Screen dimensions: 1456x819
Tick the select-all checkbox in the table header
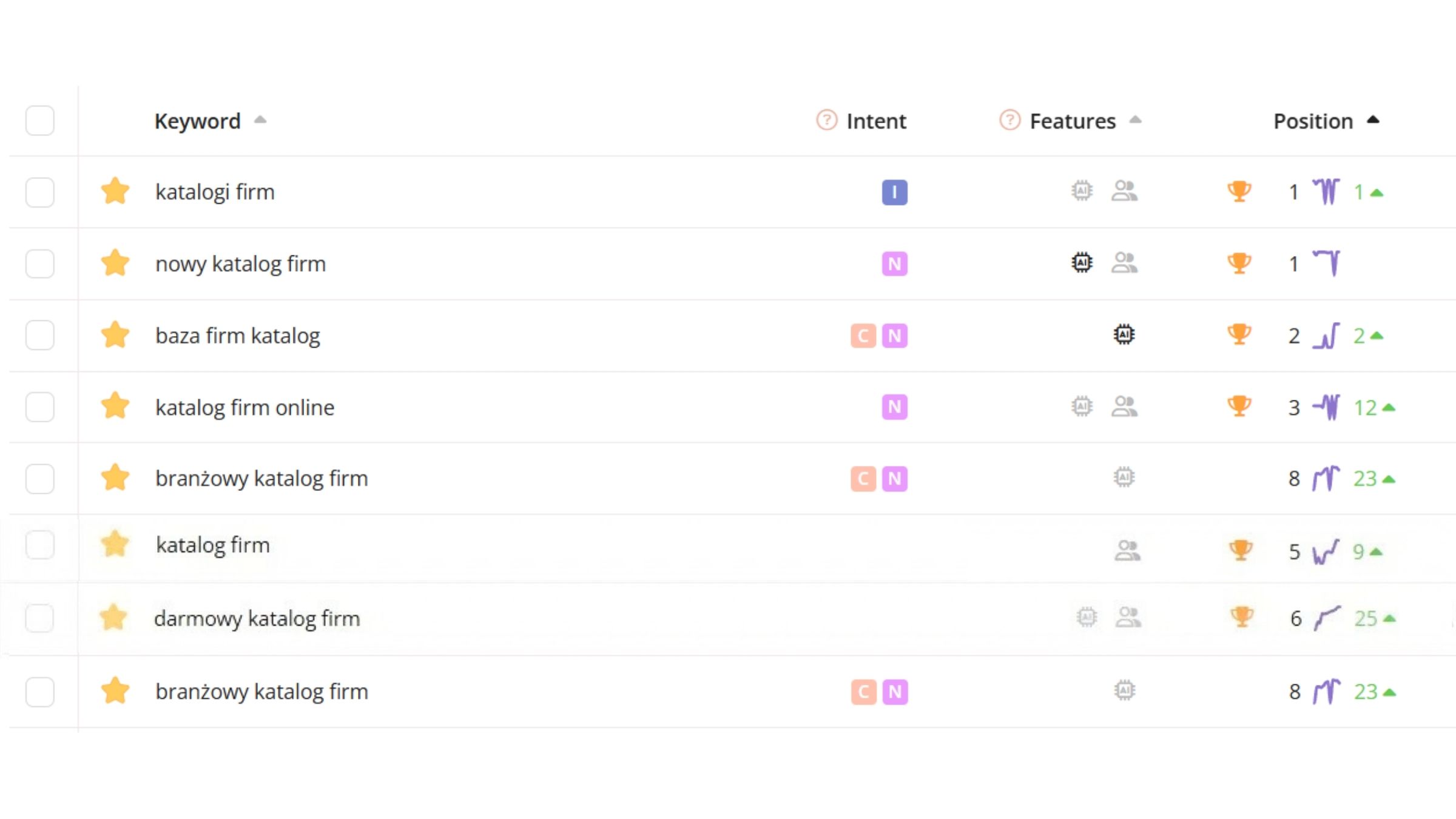pyautogui.click(x=40, y=120)
